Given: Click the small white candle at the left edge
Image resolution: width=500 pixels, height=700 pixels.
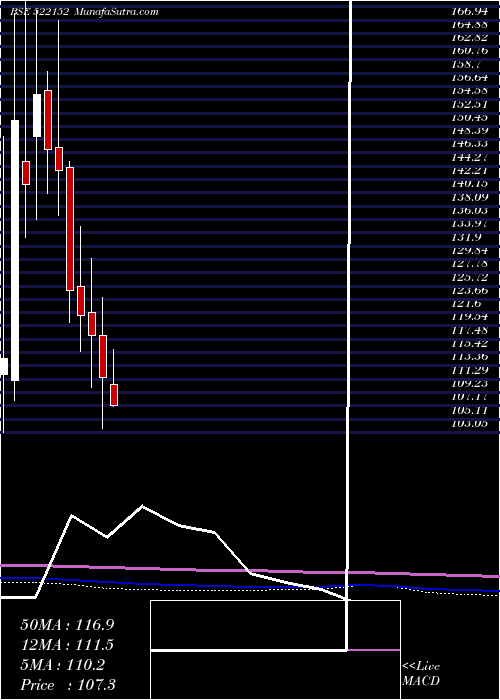Looking at the screenshot, I should pos(4,367).
